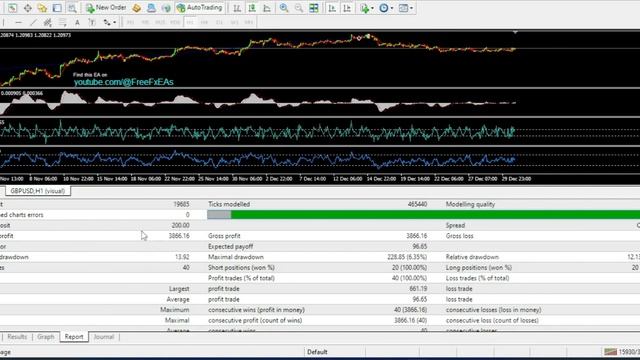The height and width of the screenshot is (360, 640).
Task: Switch to the M5 timeframe
Action: pyautogui.click(x=145, y=22)
